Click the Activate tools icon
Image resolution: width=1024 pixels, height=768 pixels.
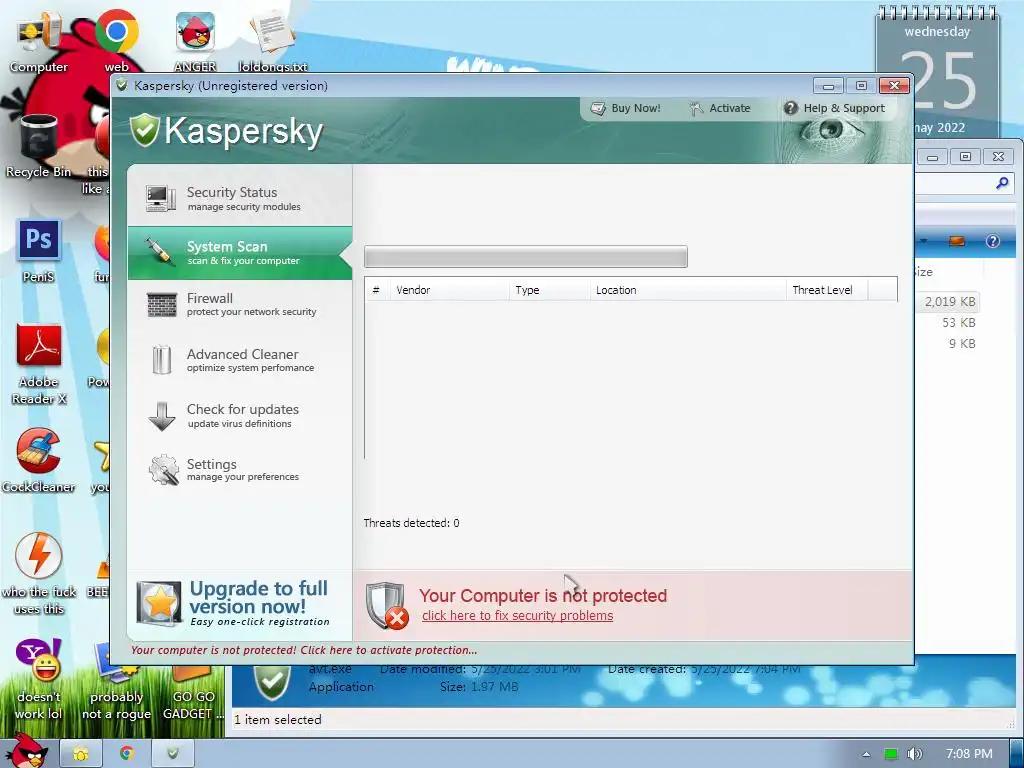[x=696, y=108]
